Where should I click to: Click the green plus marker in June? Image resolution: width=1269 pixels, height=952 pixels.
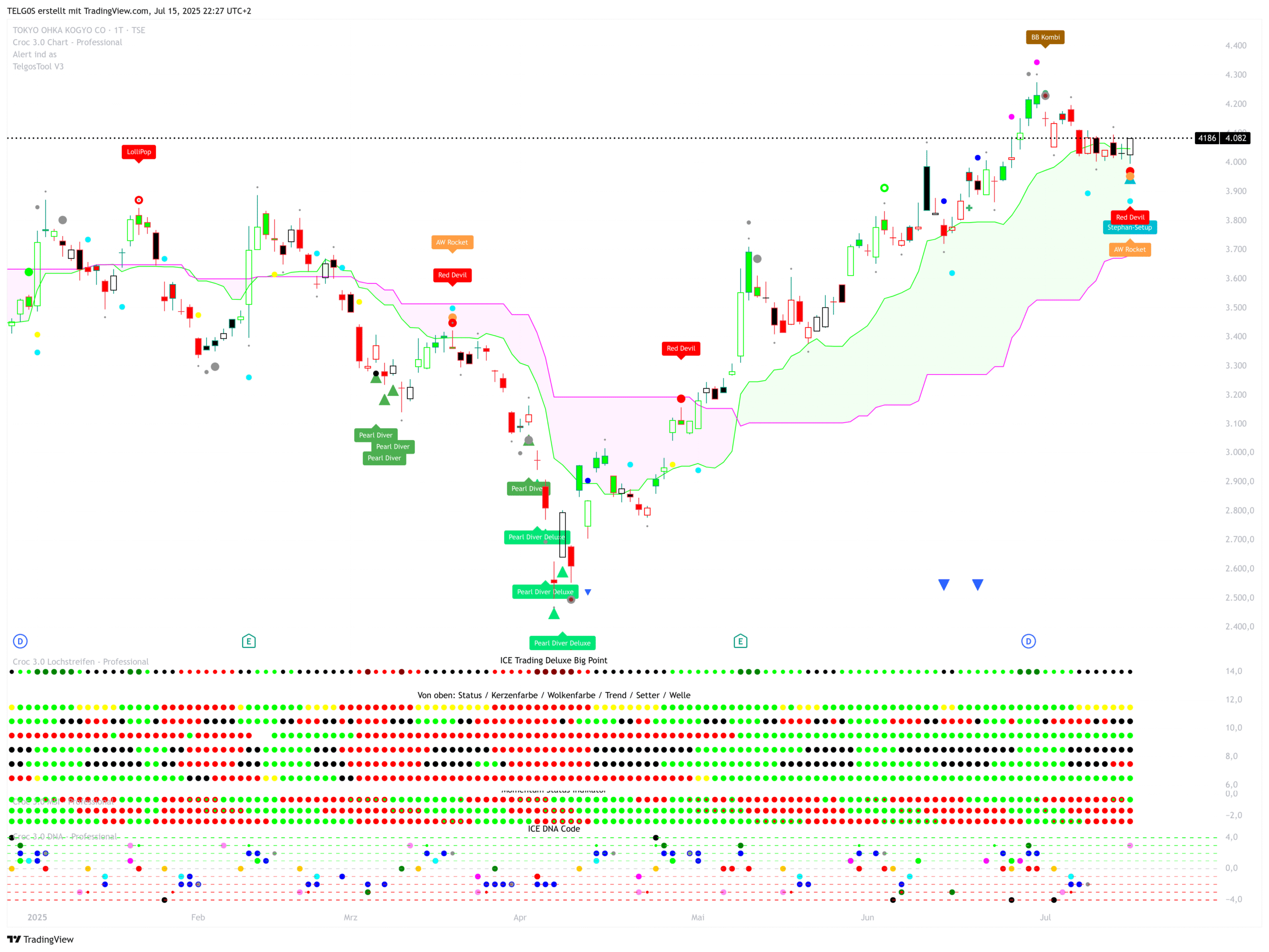coord(969,208)
